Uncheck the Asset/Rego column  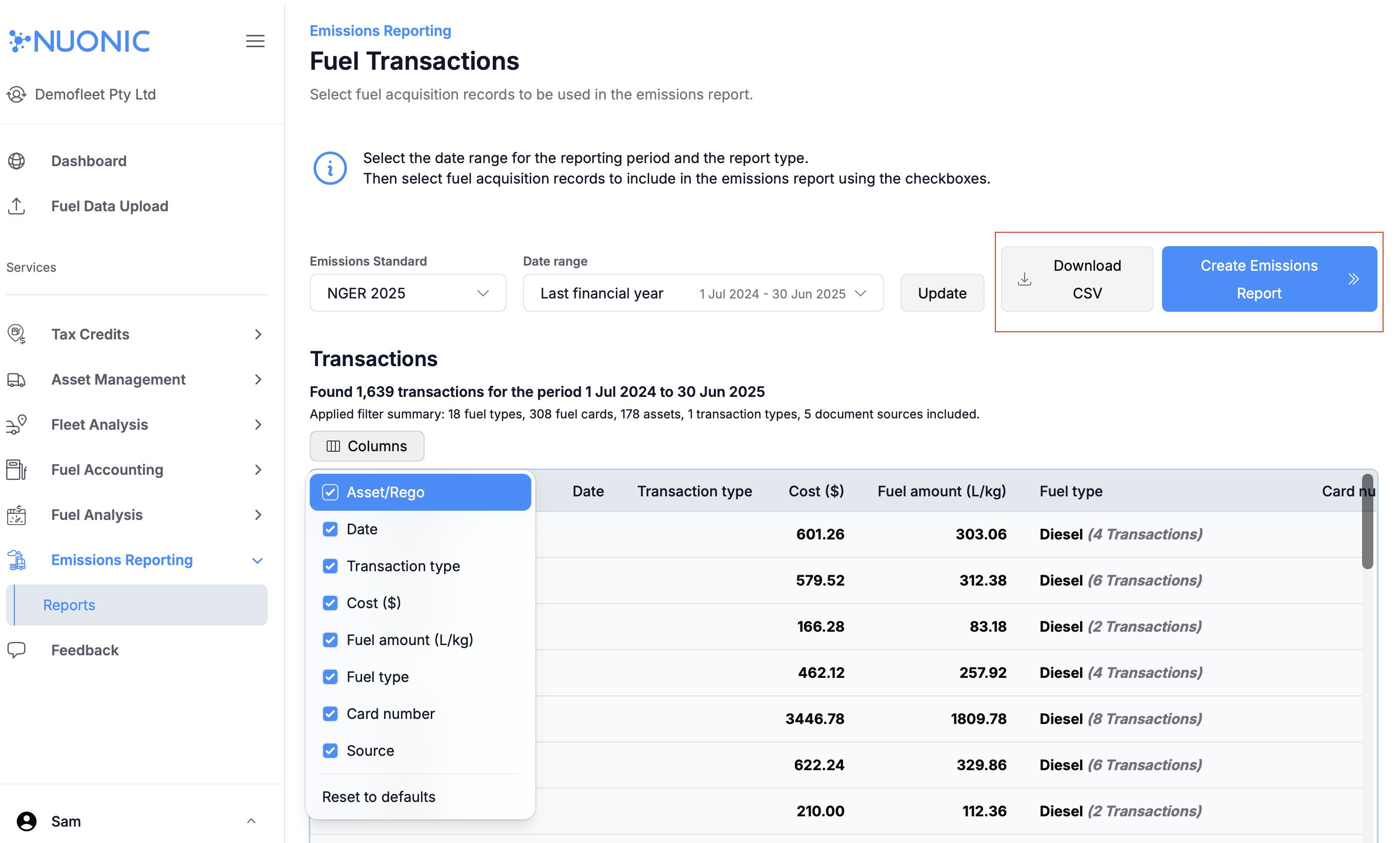[330, 492]
